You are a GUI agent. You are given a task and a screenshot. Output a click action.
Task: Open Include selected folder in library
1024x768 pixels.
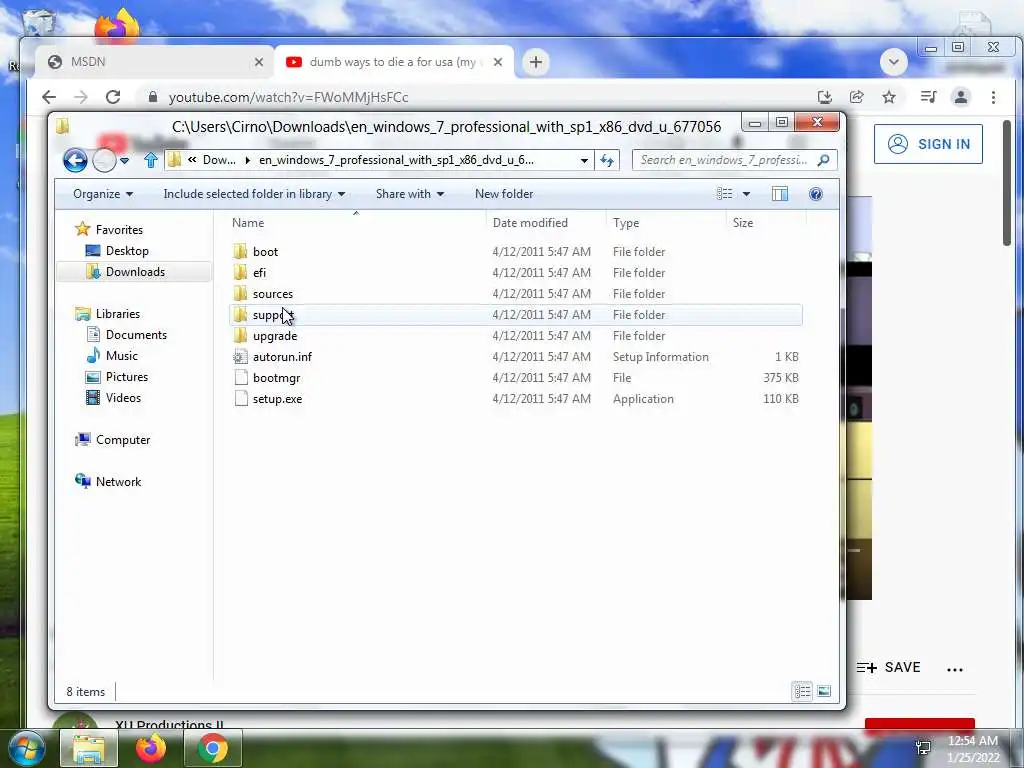tap(254, 194)
